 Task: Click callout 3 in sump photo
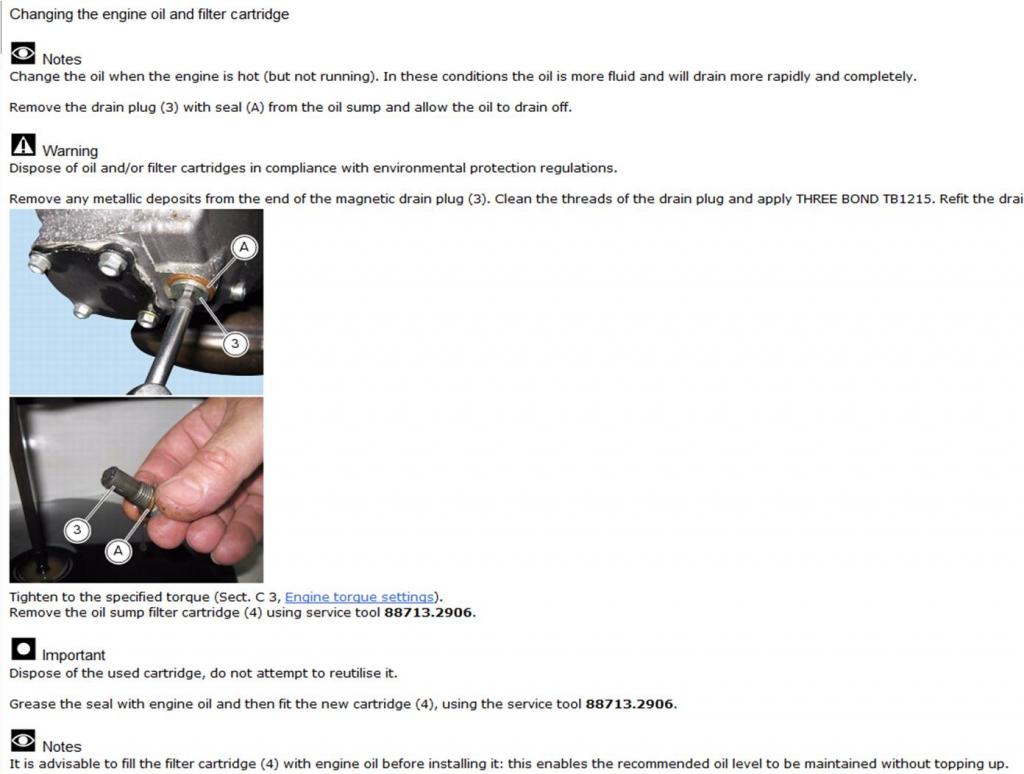pyautogui.click(x=235, y=344)
